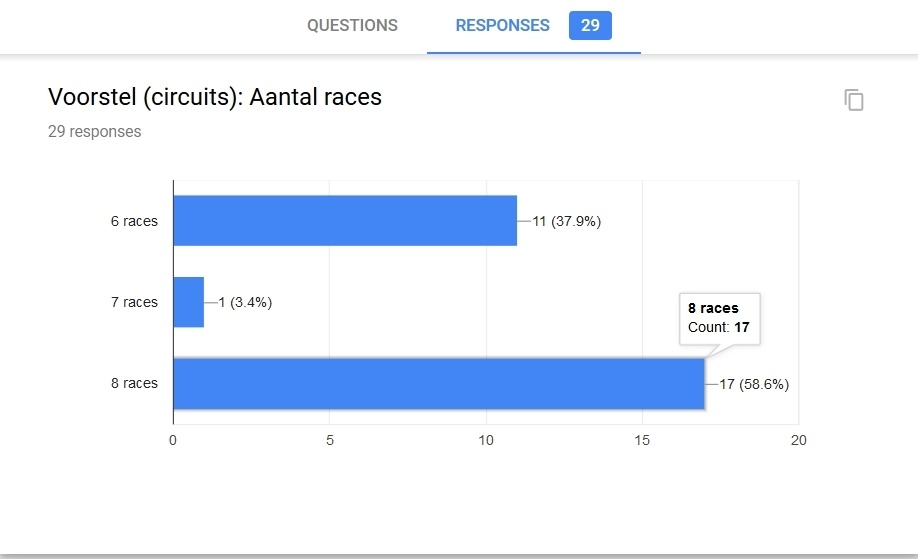Click the 29 response count badge
918x559 pixels.
[590, 26]
